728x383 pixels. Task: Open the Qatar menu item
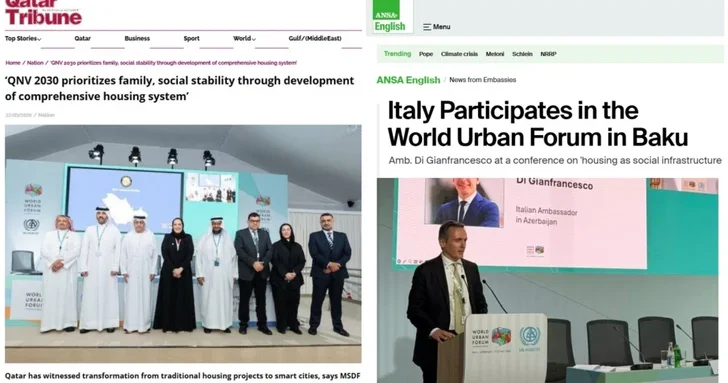pos(83,39)
